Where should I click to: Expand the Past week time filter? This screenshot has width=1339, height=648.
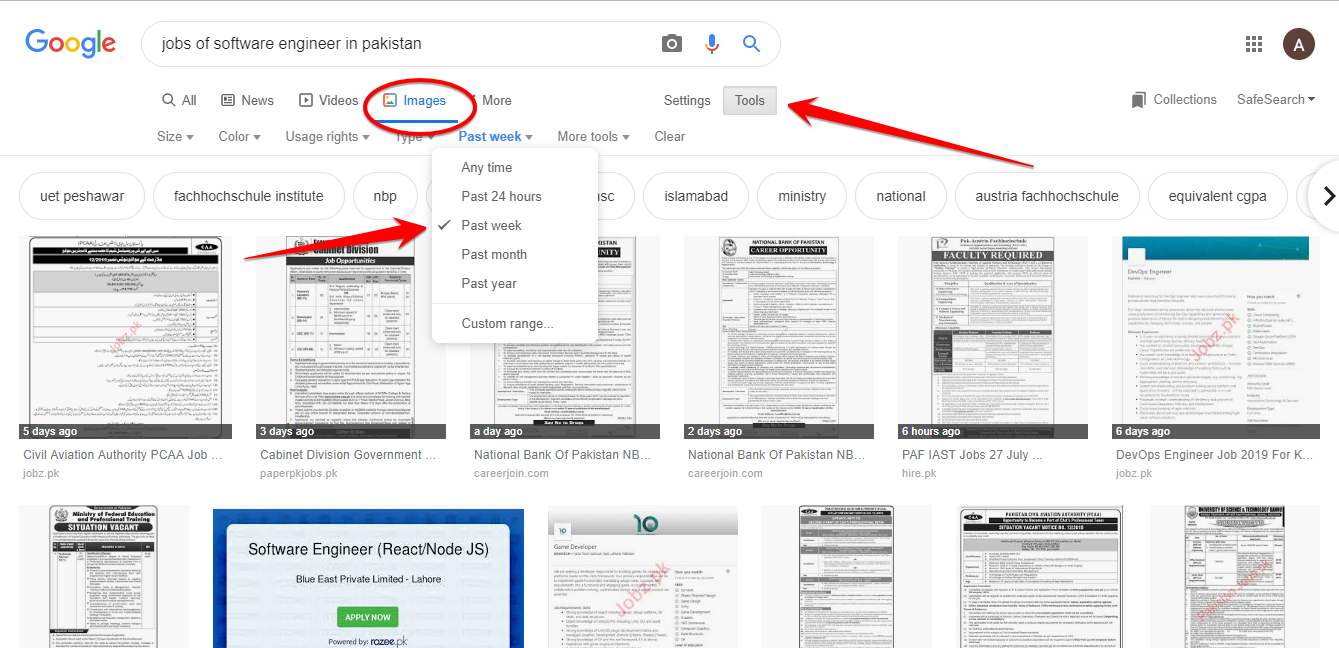coord(495,137)
